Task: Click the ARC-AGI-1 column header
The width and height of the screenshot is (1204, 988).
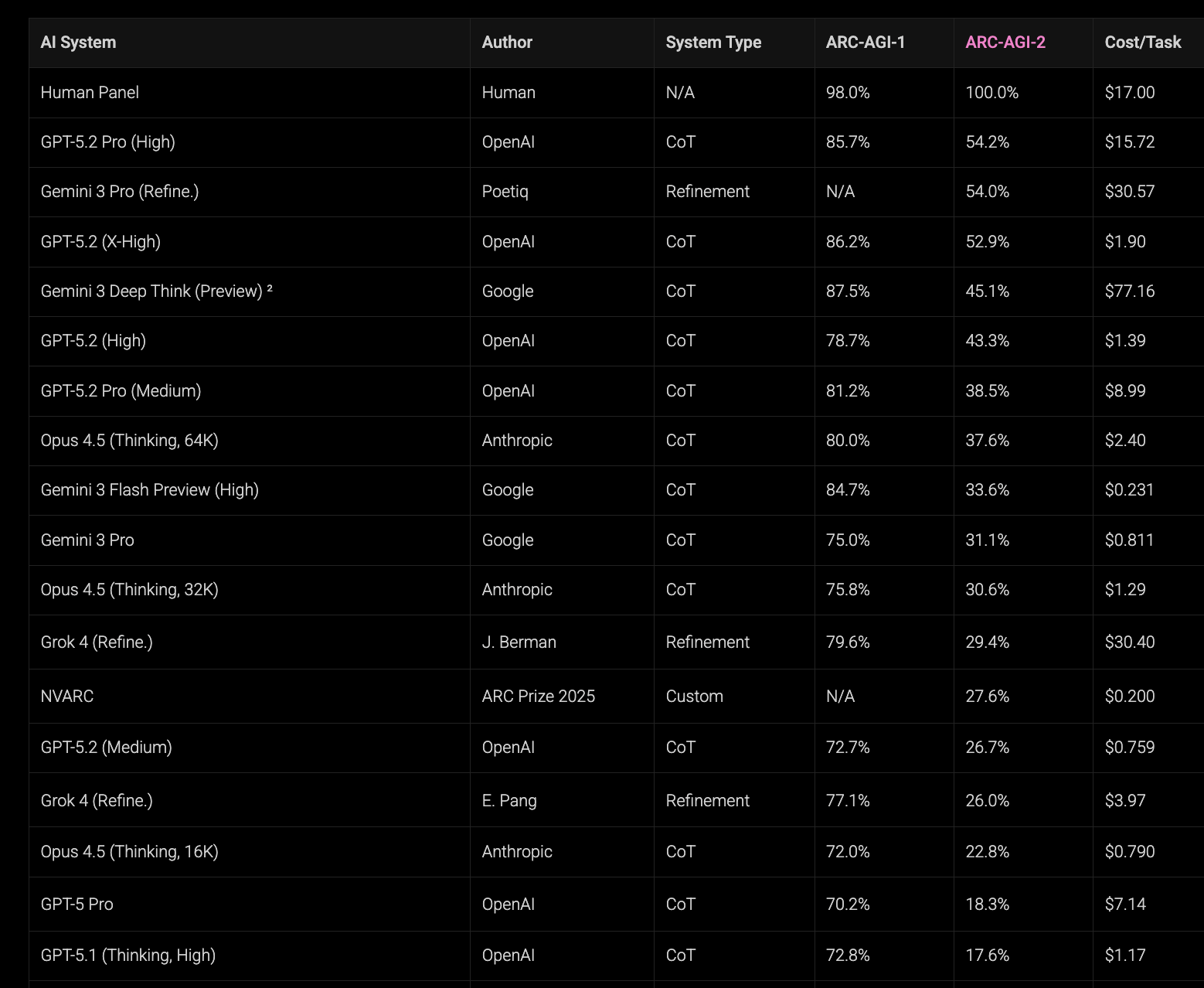Action: [x=865, y=43]
